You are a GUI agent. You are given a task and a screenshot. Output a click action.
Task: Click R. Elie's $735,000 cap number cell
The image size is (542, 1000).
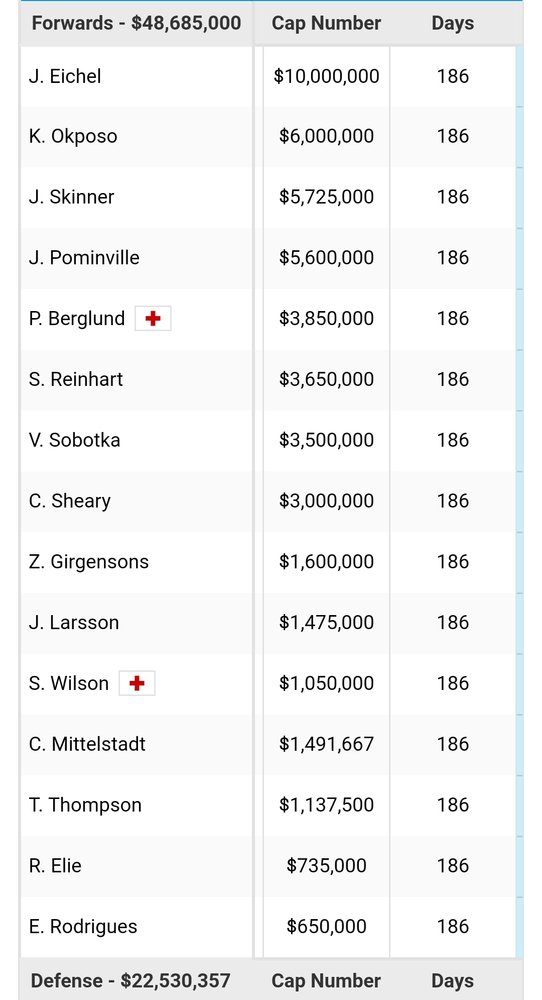(326, 865)
